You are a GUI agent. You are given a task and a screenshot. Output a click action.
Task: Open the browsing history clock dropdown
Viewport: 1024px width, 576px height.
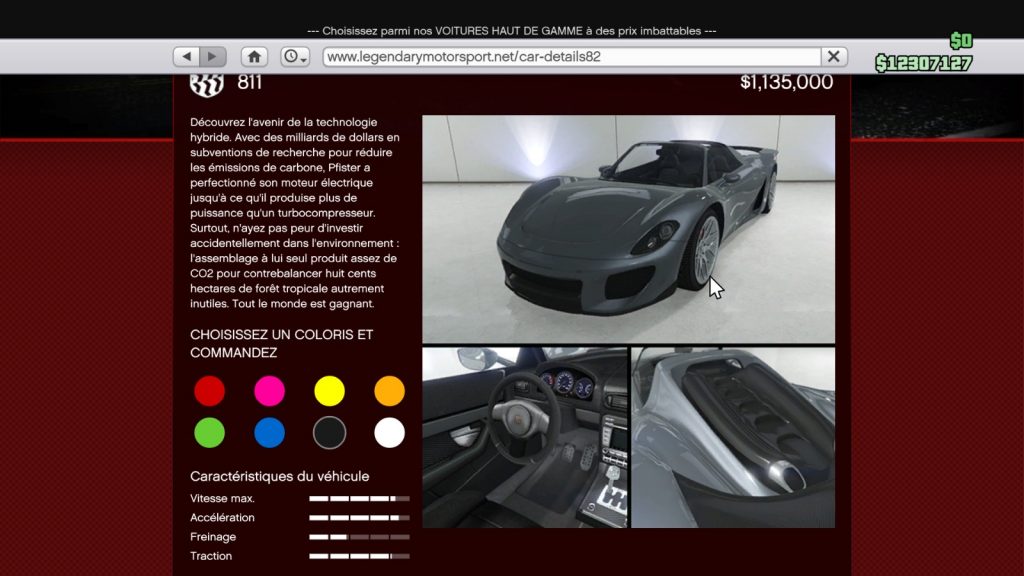295,57
